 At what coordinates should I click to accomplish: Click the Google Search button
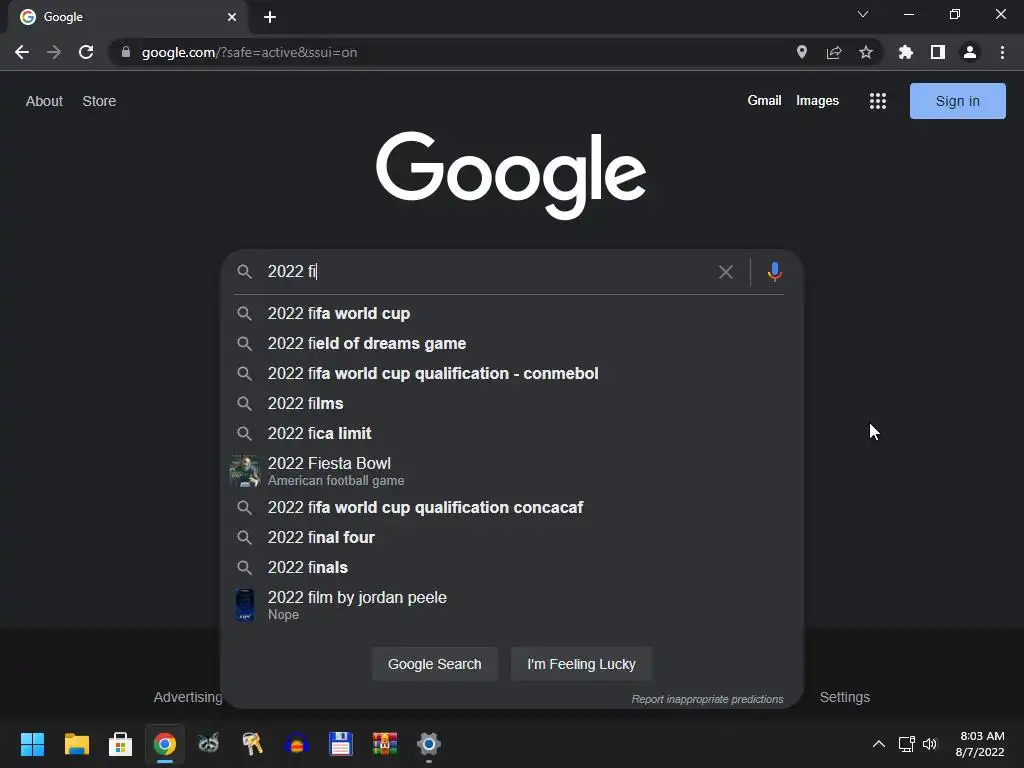[435, 664]
